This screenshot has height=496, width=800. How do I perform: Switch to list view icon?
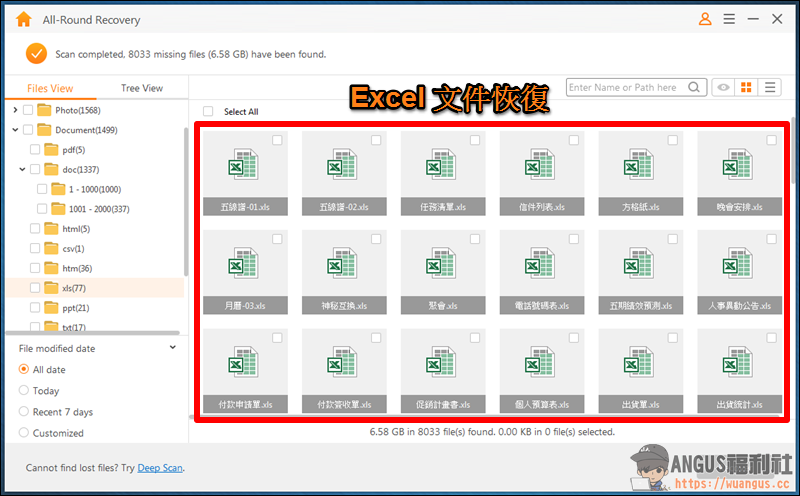(x=770, y=87)
